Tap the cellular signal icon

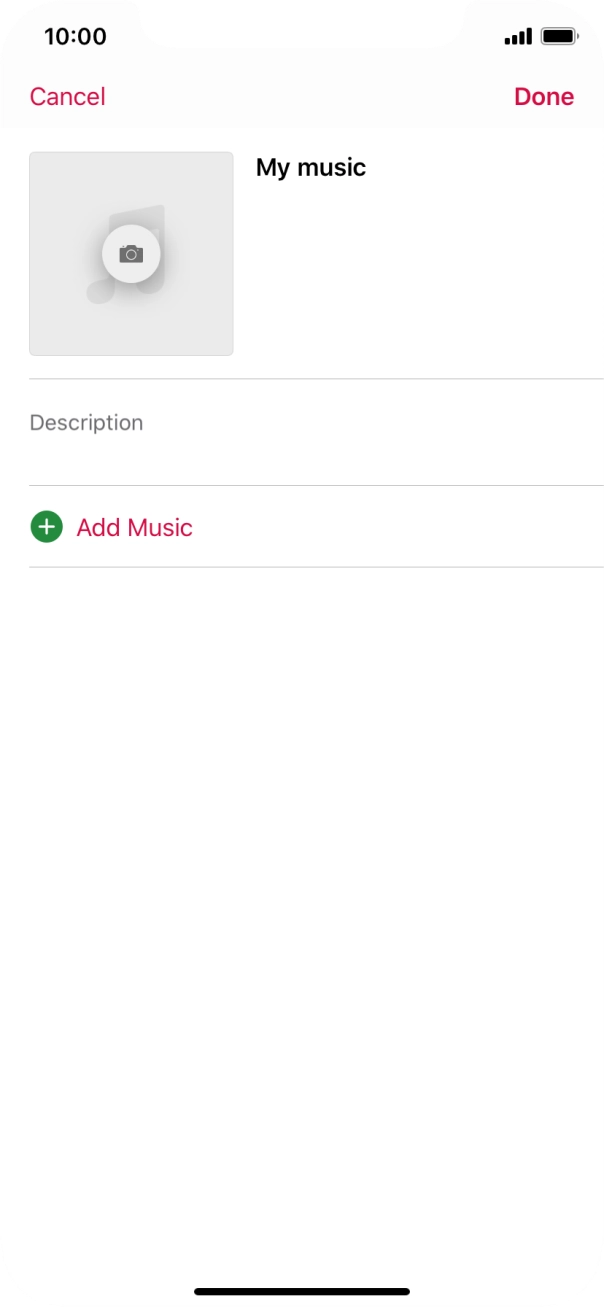coord(519,36)
